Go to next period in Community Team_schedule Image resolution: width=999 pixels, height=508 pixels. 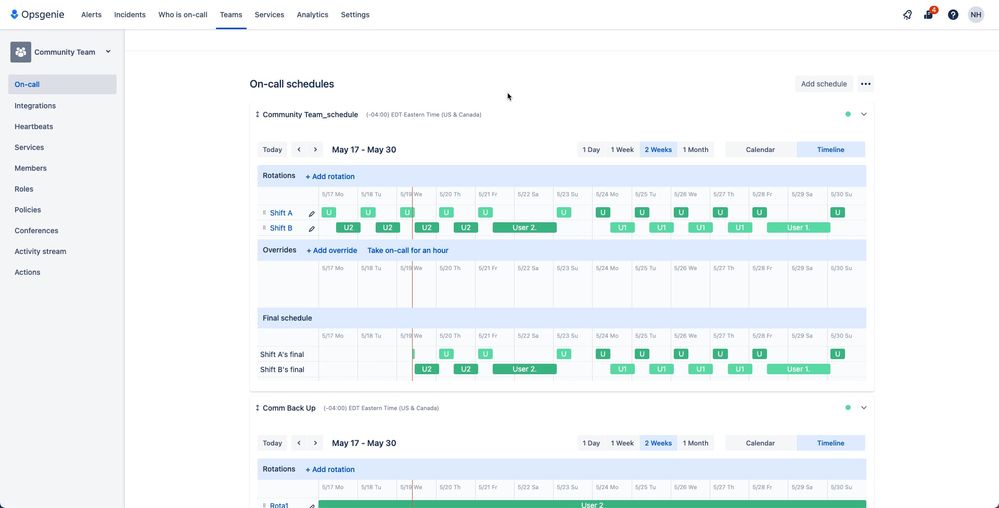pos(315,150)
